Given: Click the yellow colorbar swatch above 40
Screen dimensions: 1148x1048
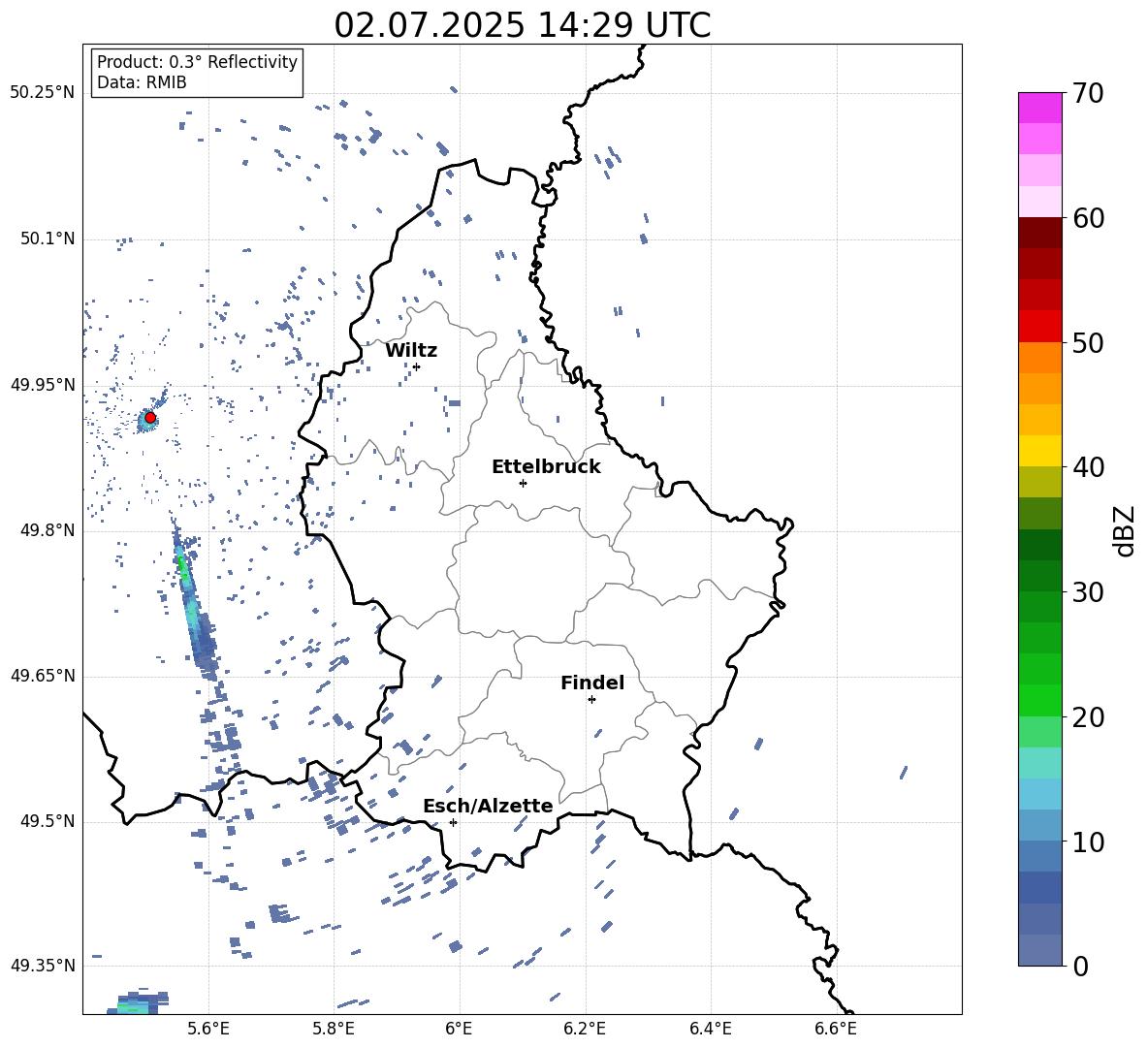Looking at the screenshot, I should [x=1039, y=451].
